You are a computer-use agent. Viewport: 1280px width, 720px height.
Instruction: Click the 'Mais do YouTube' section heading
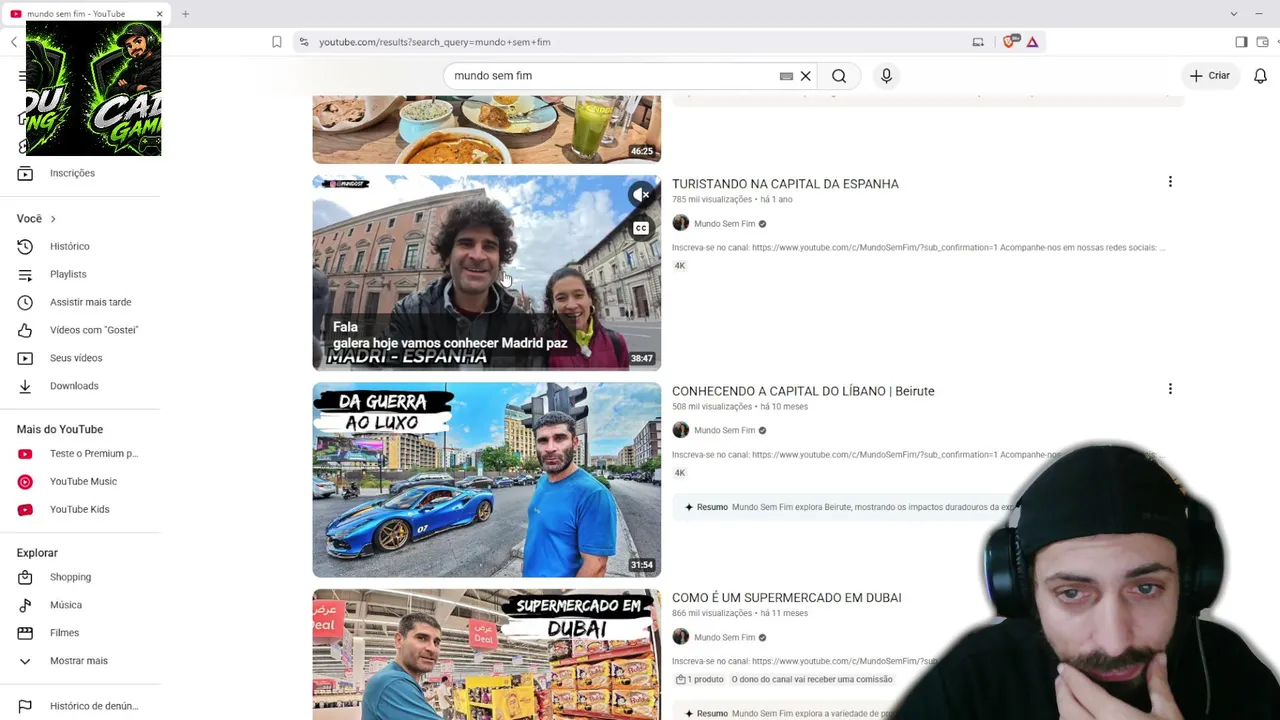(x=60, y=430)
